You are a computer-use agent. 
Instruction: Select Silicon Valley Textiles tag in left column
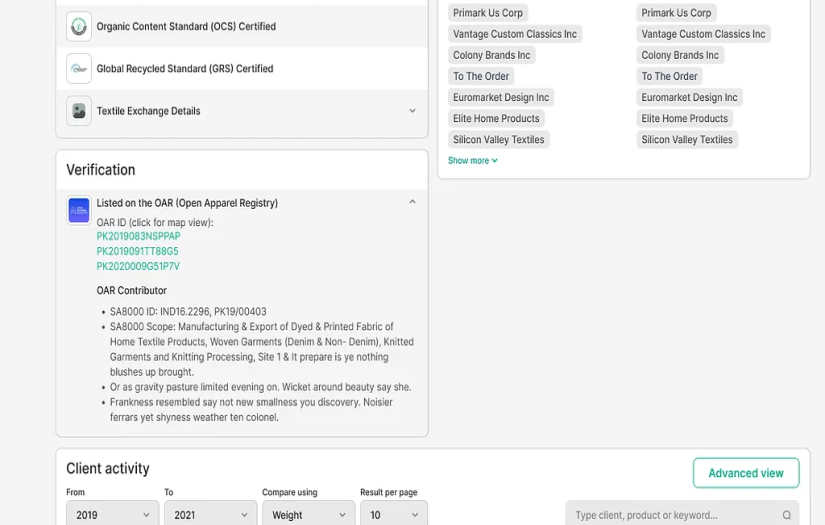(x=499, y=139)
